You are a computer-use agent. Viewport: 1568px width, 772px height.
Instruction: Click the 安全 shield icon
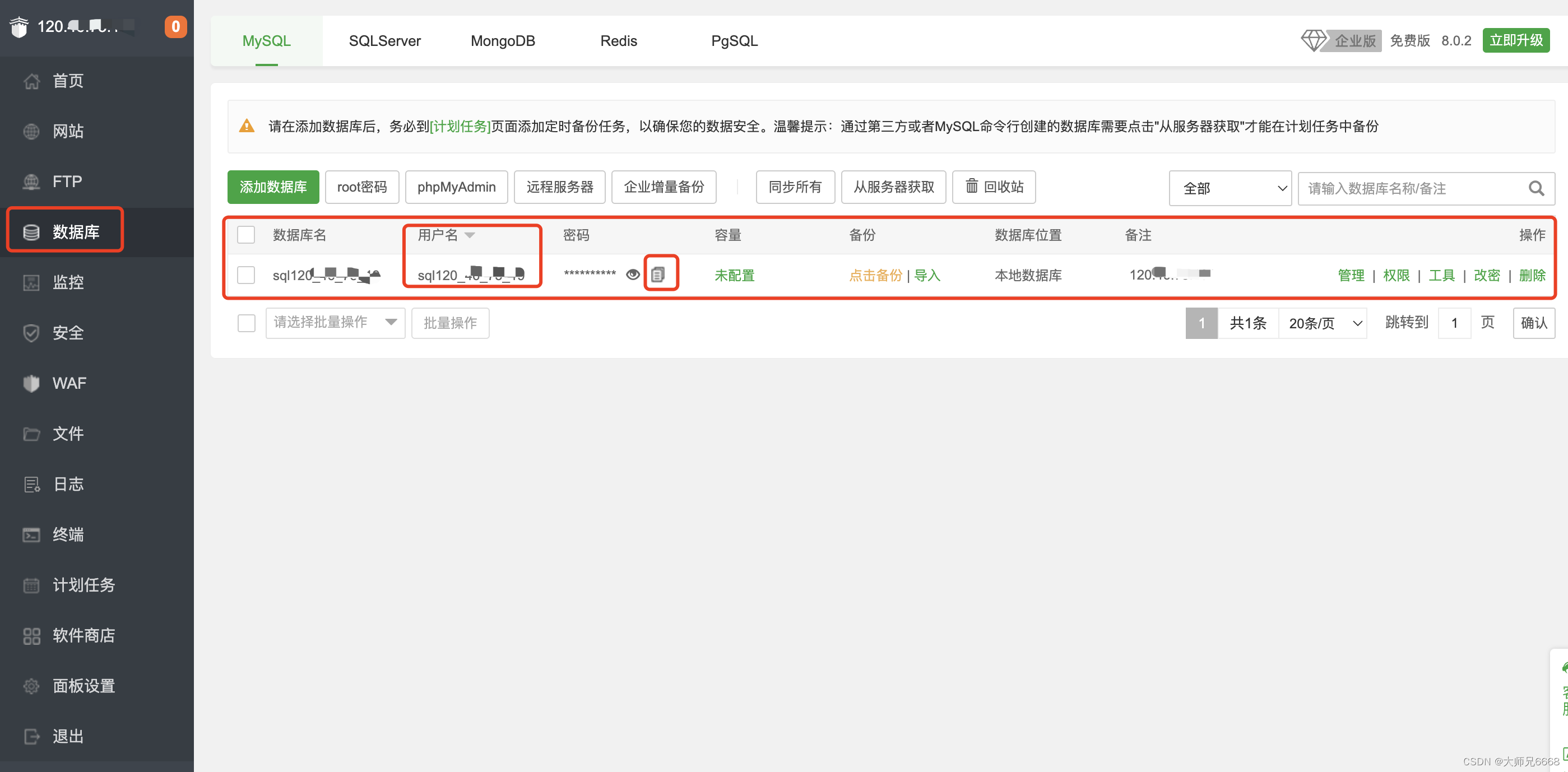[31, 333]
